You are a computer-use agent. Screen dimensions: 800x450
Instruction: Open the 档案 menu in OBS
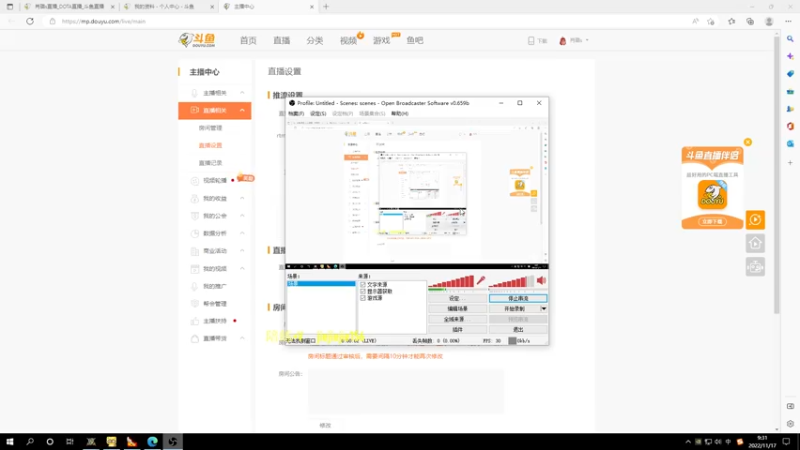pos(296,113)
